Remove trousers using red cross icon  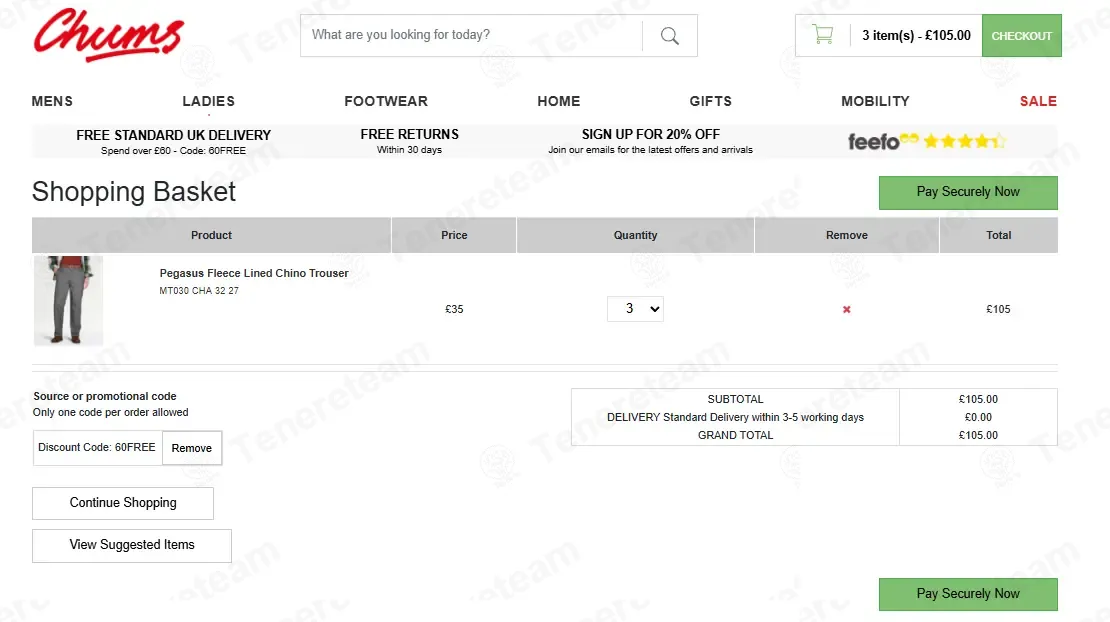pos(847,309)
